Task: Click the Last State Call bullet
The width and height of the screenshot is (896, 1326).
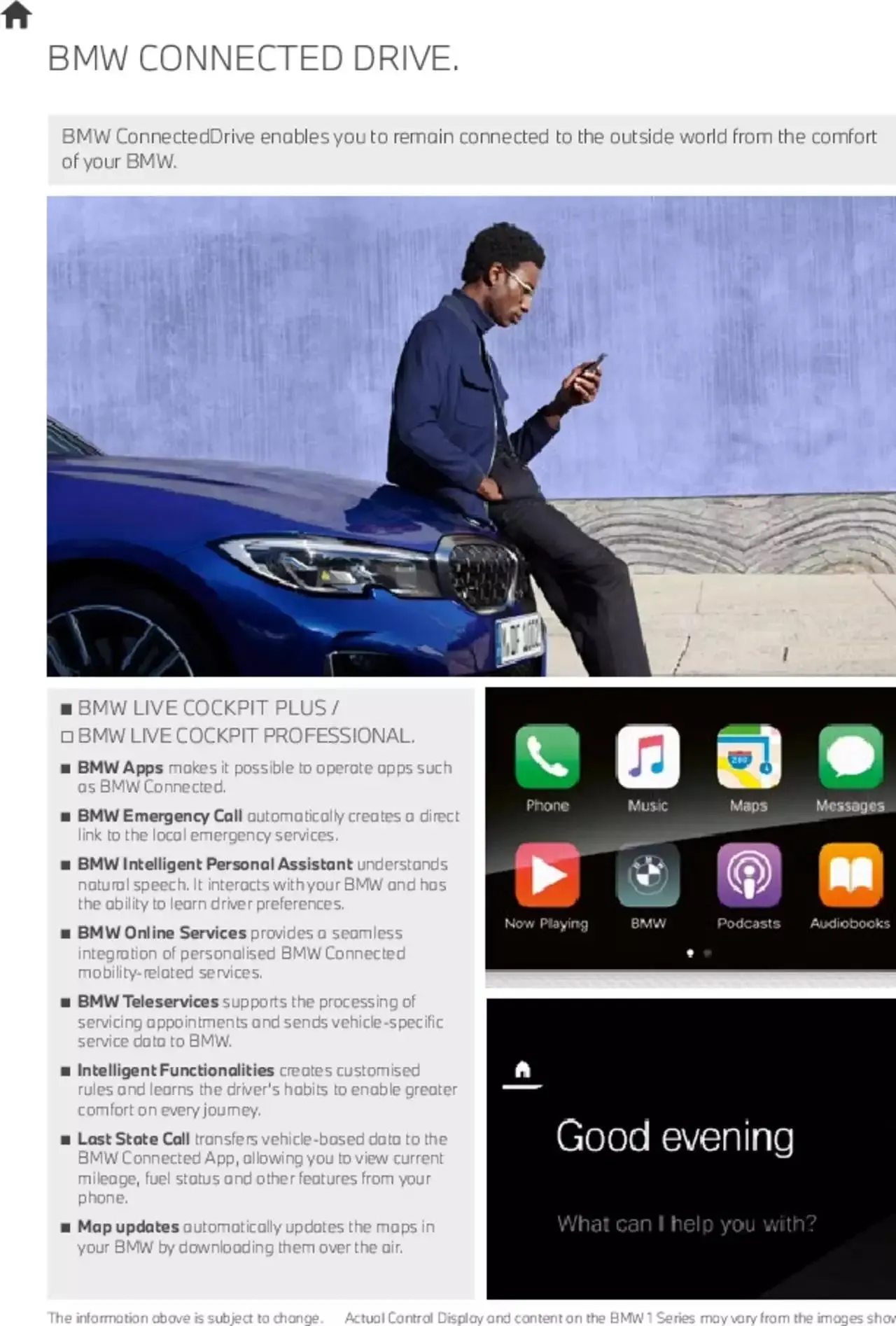Action: (x=262, y=1168)
